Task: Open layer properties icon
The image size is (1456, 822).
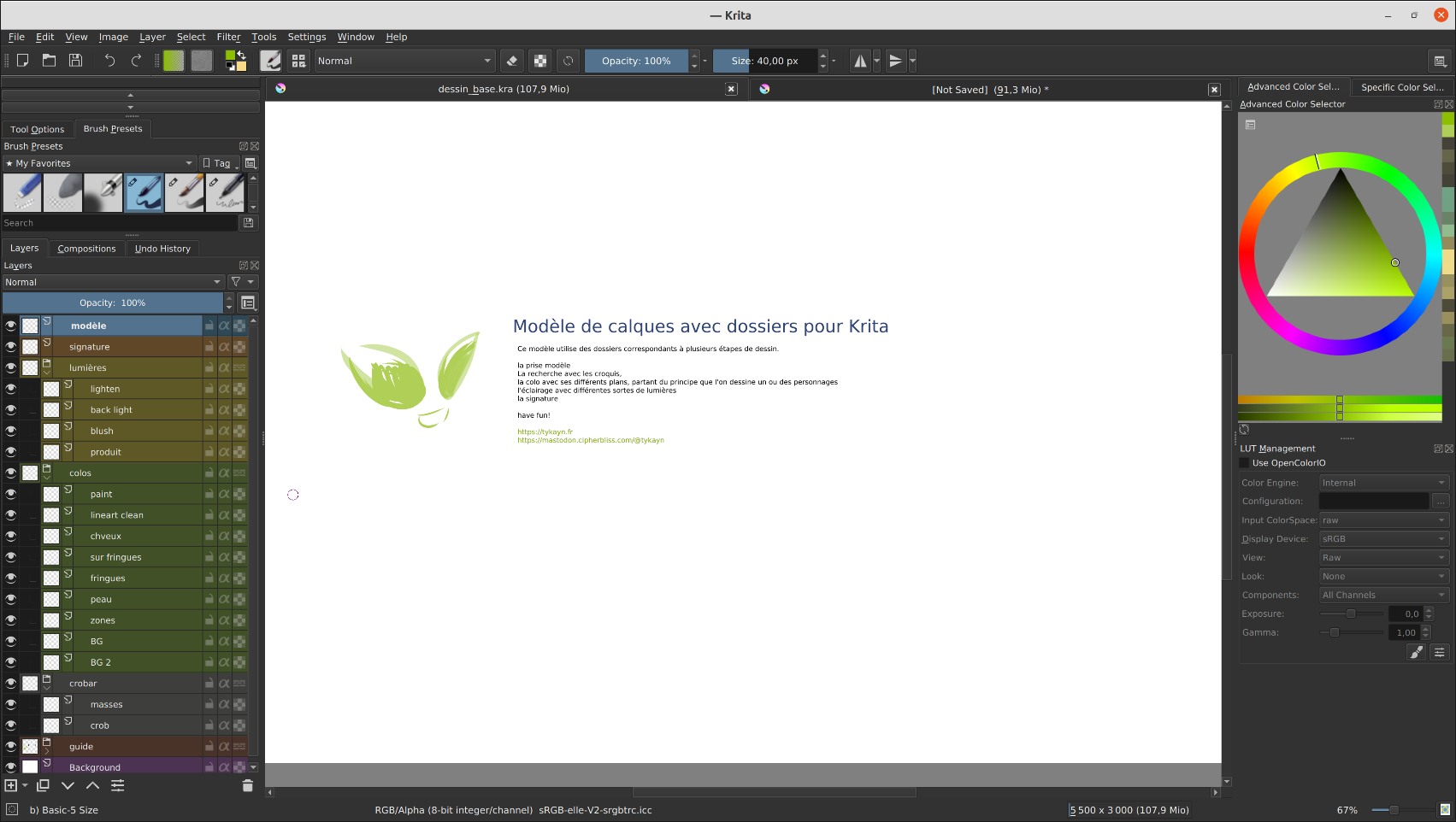Action: (117, 785)
